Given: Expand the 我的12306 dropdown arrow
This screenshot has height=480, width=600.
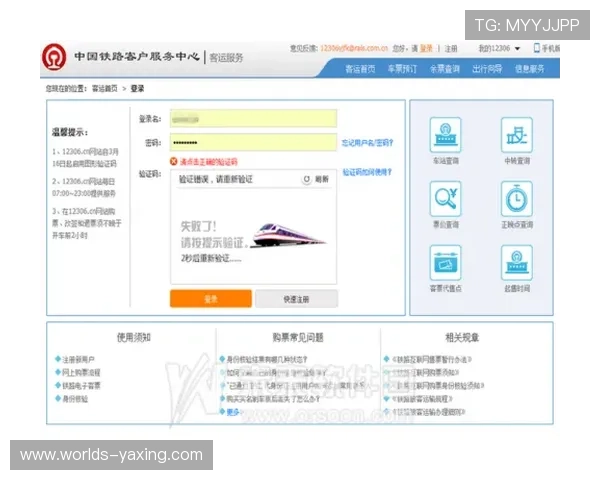Looking at the screenshot, I should (x=517, y=49).
